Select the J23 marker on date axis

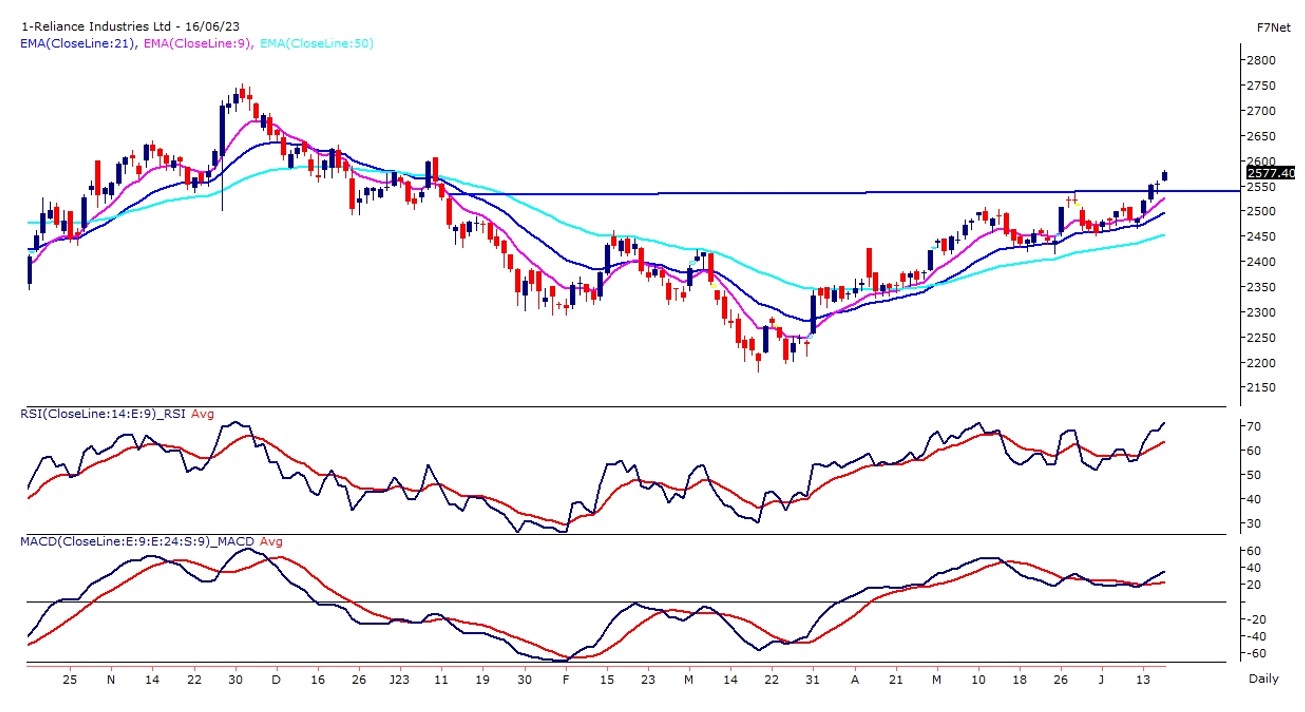pyautogui.click(x=399, y=679)
